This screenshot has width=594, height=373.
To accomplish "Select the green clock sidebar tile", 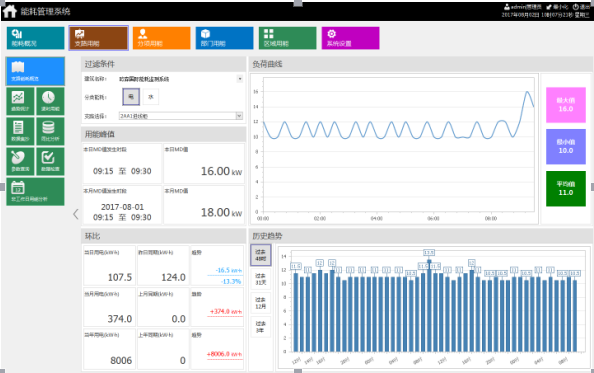I will click(x=50, y=101).
